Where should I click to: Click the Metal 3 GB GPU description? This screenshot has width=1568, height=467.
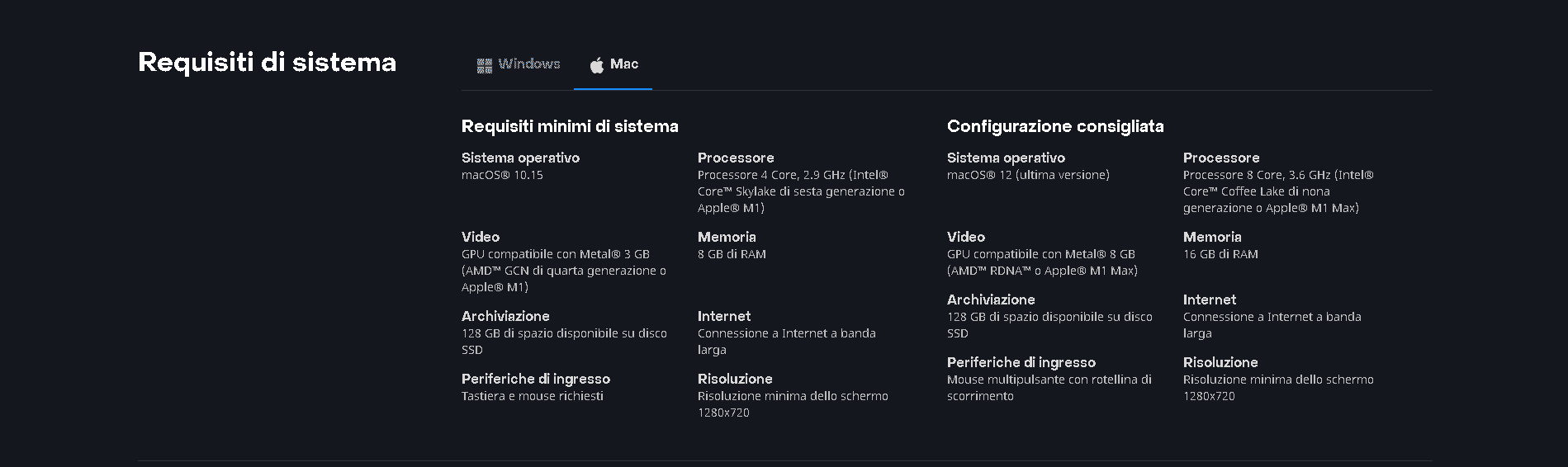tap(564, 271)
